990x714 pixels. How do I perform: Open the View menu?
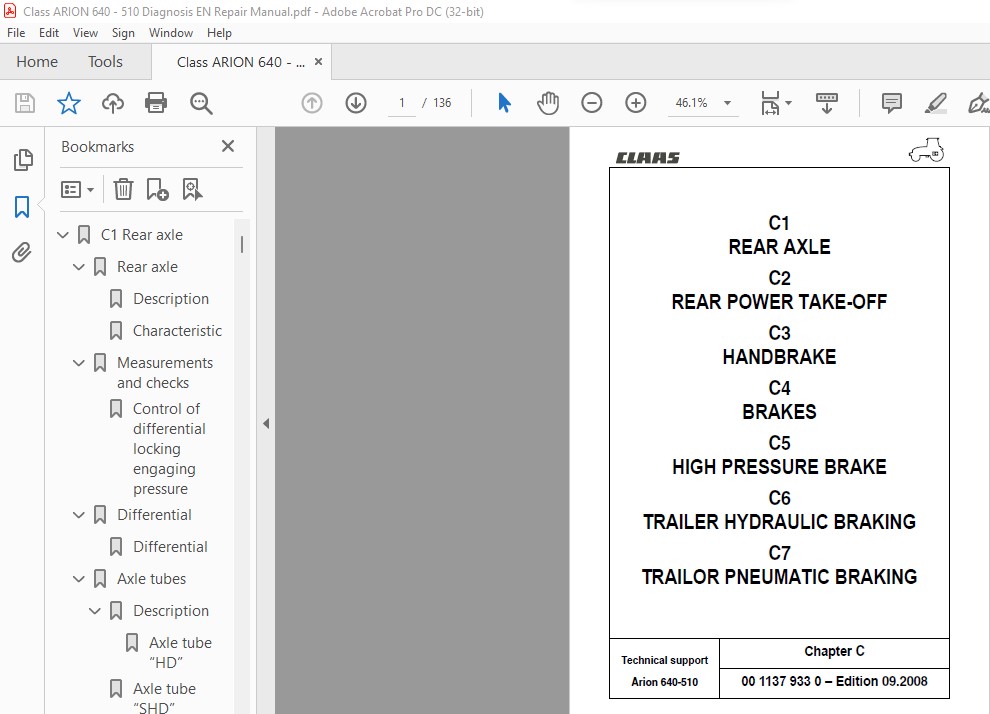(x=85, y=33)
